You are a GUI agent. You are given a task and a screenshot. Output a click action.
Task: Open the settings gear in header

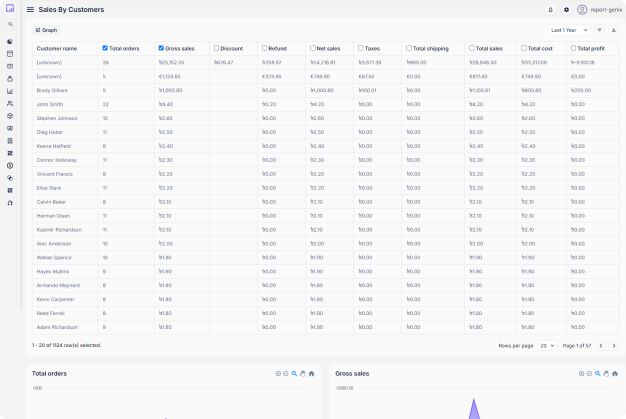[x=566, y=10]
